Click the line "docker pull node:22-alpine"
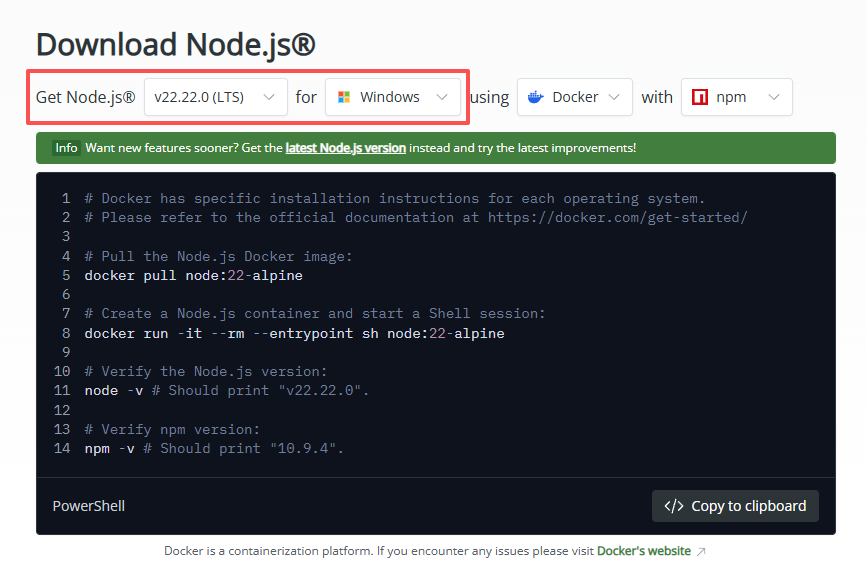Image resolution: width=866 pixels, height=572 pixels. [193, 276]
